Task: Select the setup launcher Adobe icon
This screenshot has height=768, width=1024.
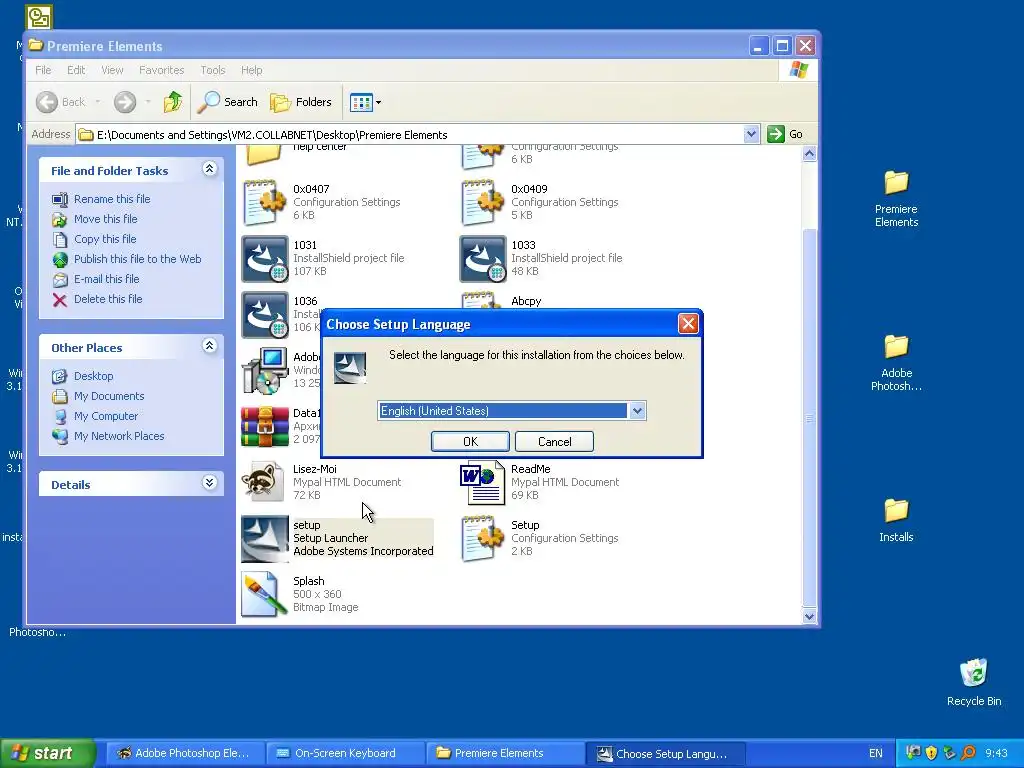Action: pyautogui.click(x=264, y=539)
